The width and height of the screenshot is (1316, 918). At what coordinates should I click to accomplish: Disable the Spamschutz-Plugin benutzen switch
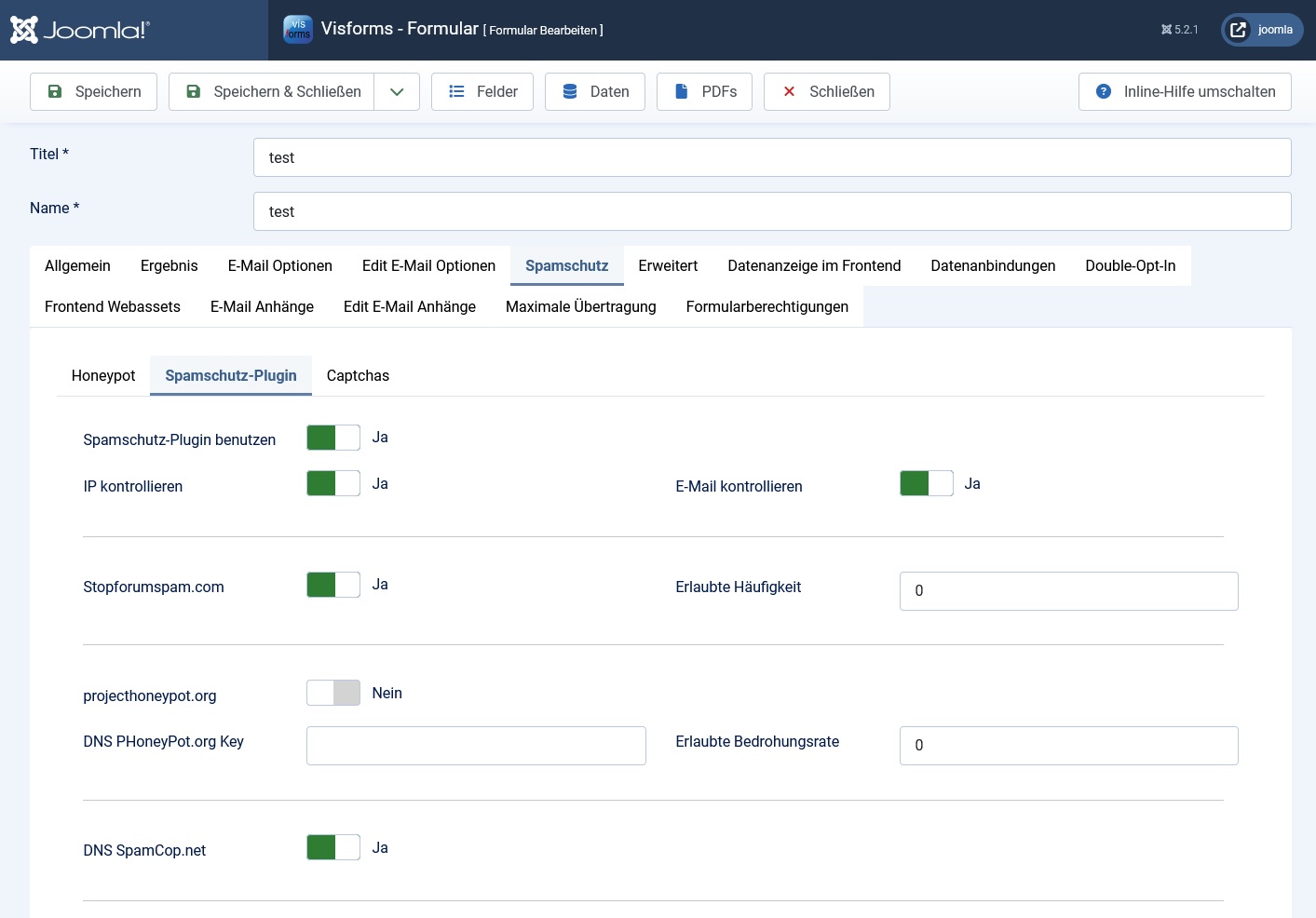(x=333, y=438)
